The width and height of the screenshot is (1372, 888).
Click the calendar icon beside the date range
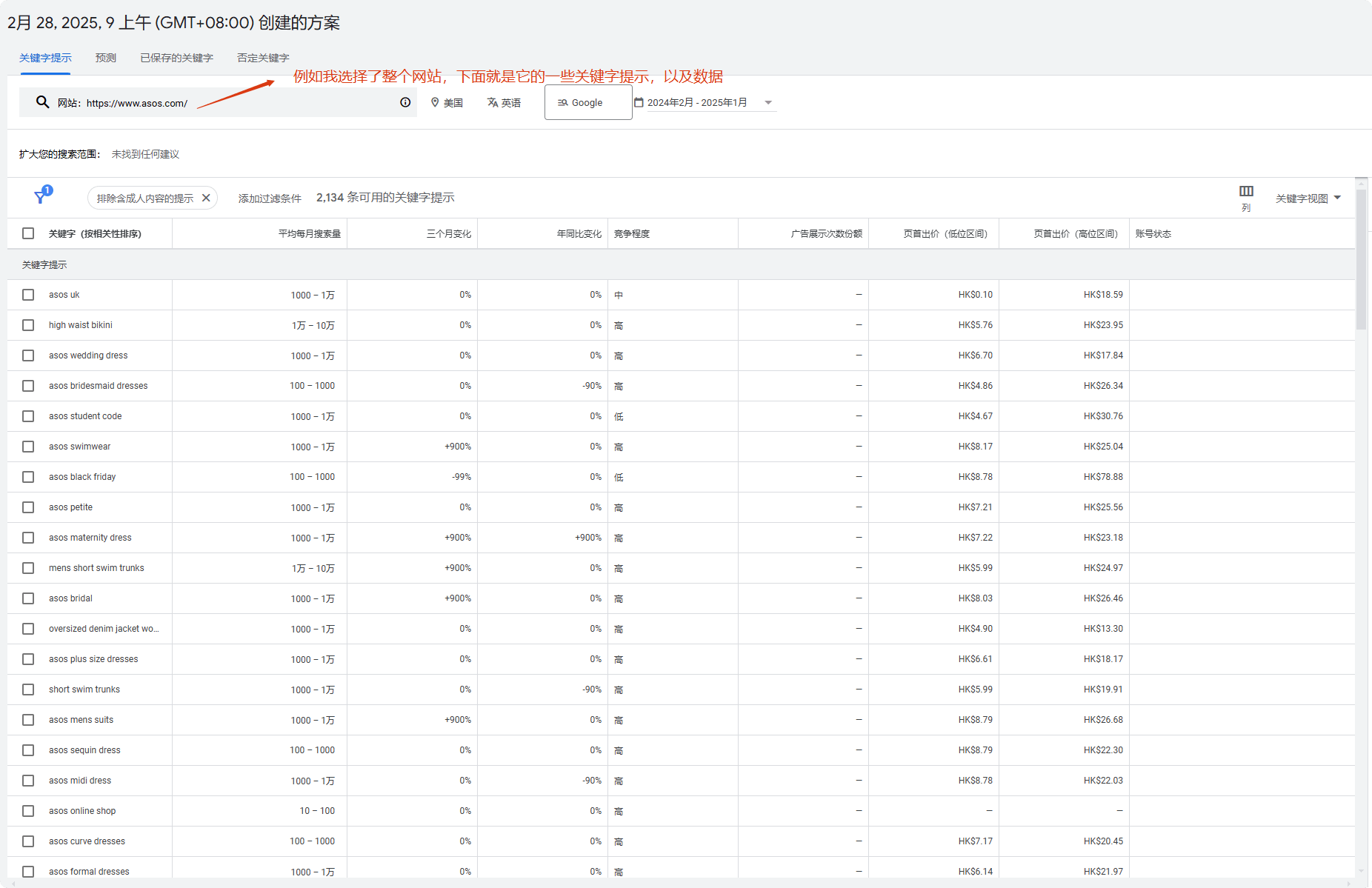click(640, 101)
